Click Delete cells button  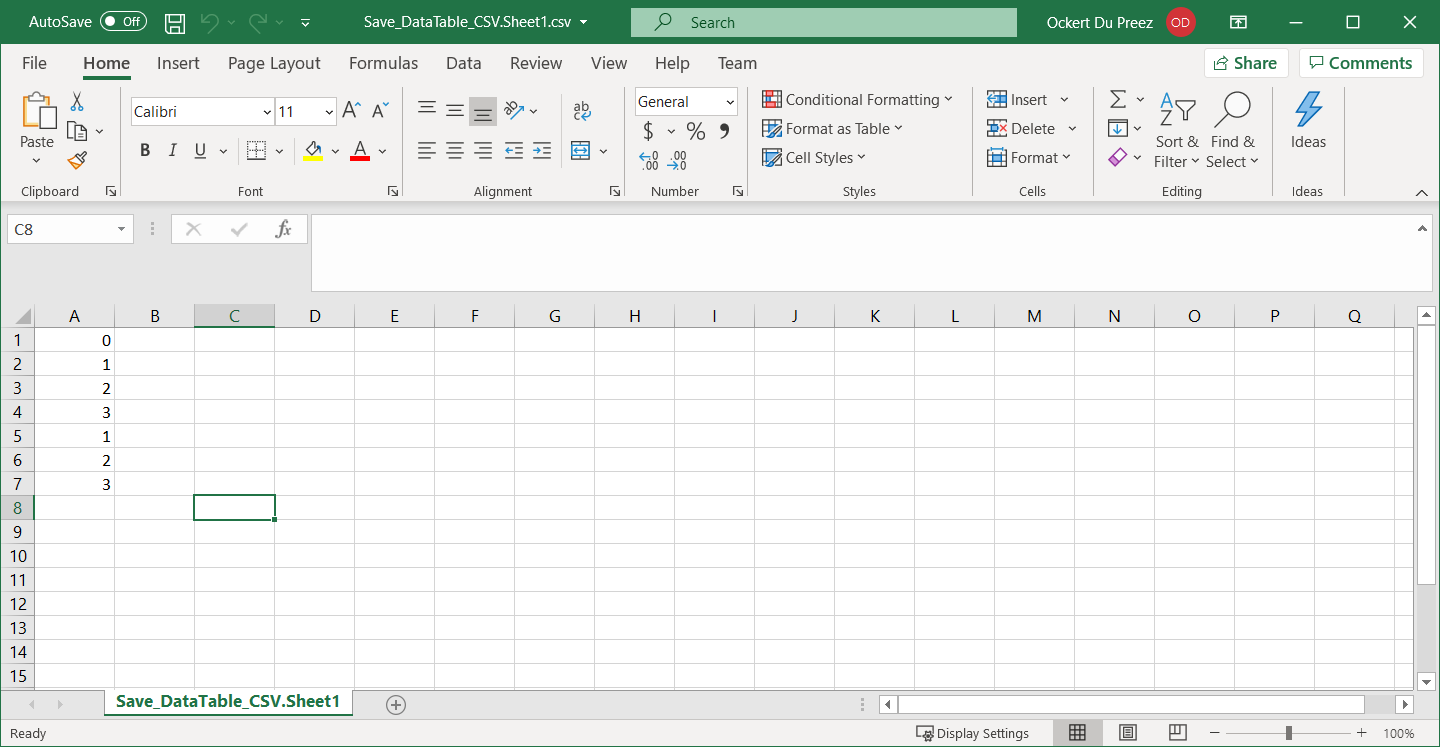pos(1021,128)
